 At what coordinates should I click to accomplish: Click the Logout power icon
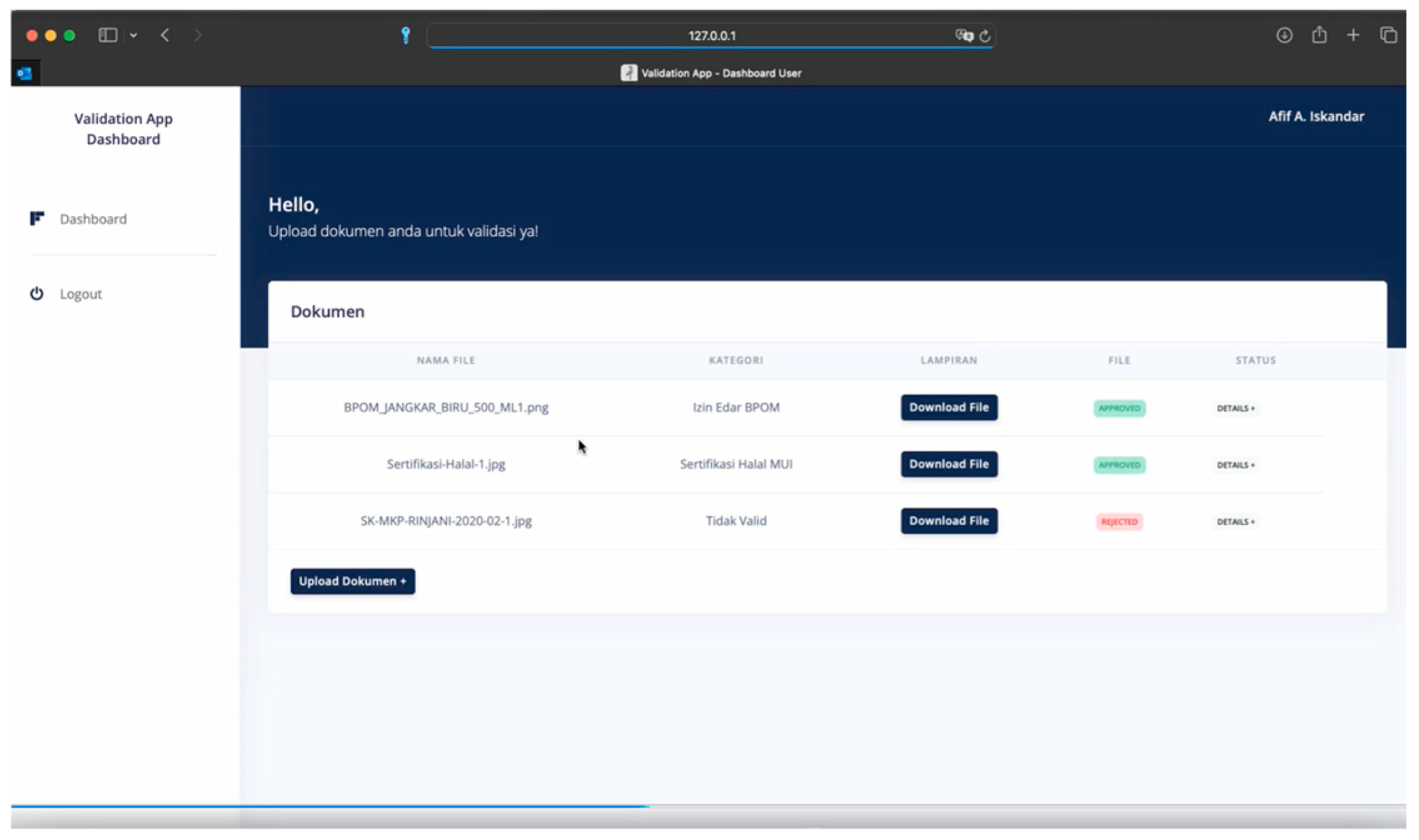click(37, 294)
